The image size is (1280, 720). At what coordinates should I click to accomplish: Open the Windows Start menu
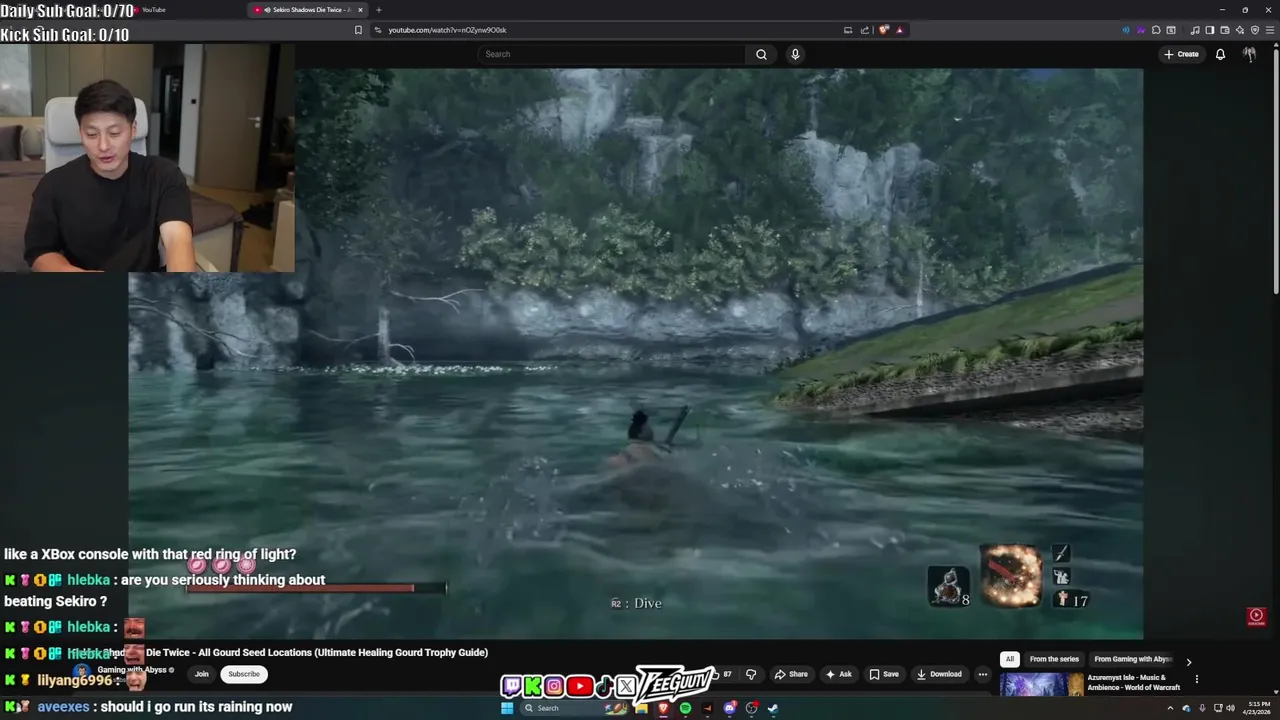(x=507, y=708)
